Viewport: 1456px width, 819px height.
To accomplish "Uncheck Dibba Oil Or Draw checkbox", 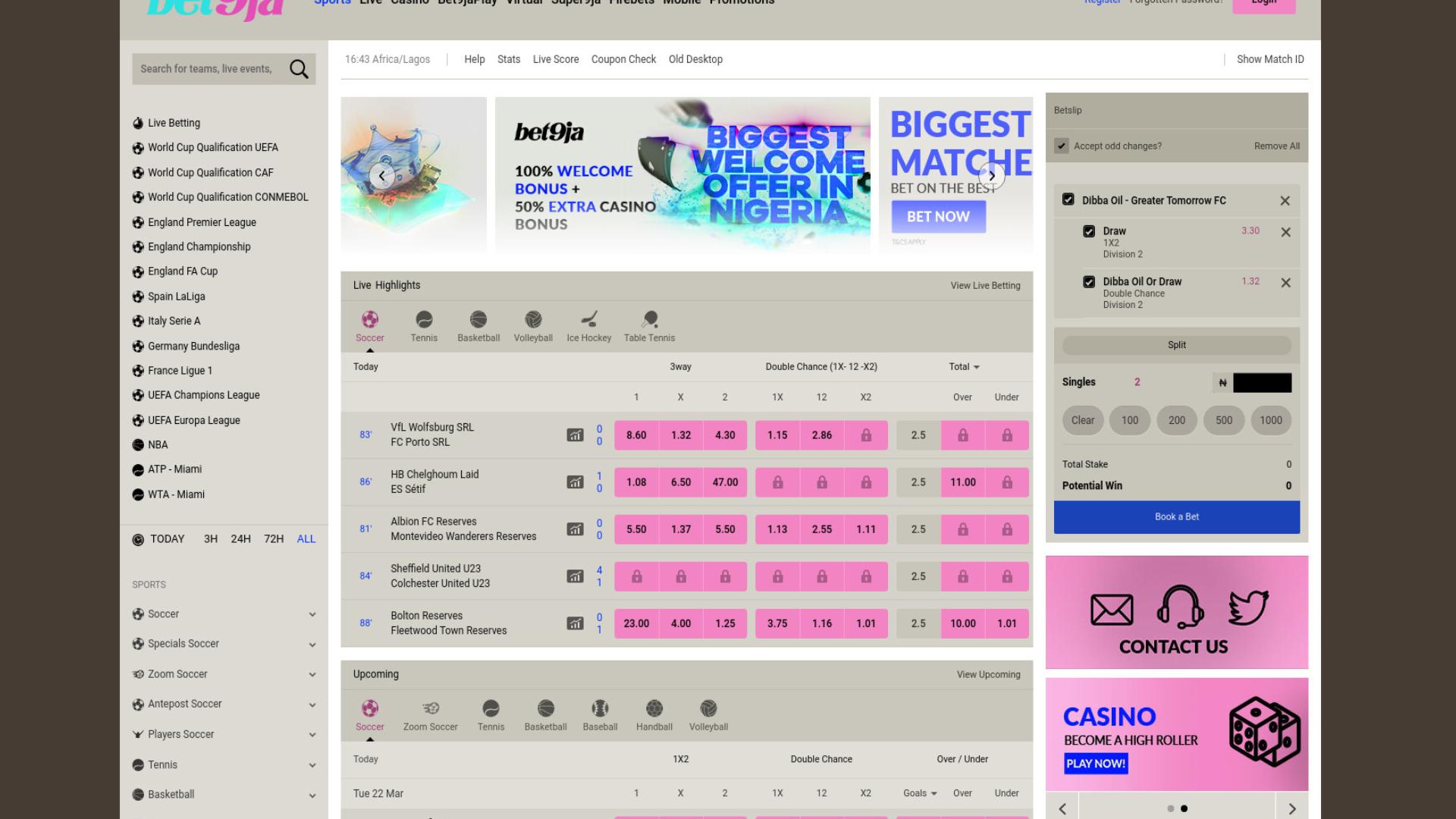I will pyautogui.click(x=1089, y=282).
